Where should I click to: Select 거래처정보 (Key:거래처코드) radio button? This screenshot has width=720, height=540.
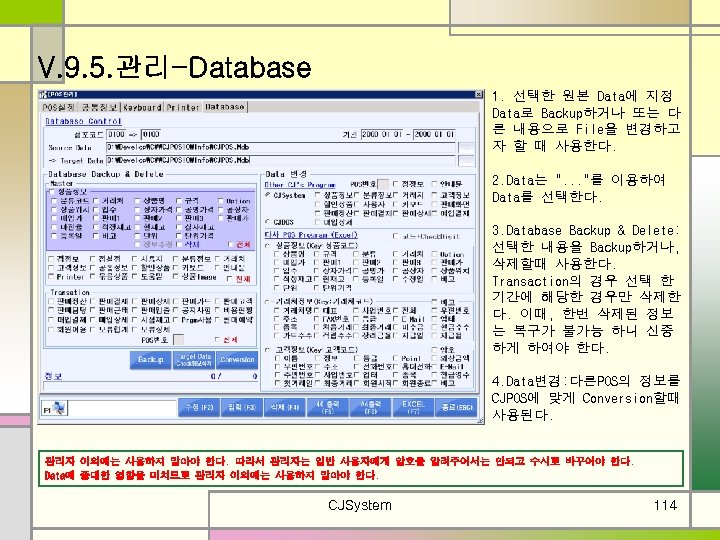[268, 302]
